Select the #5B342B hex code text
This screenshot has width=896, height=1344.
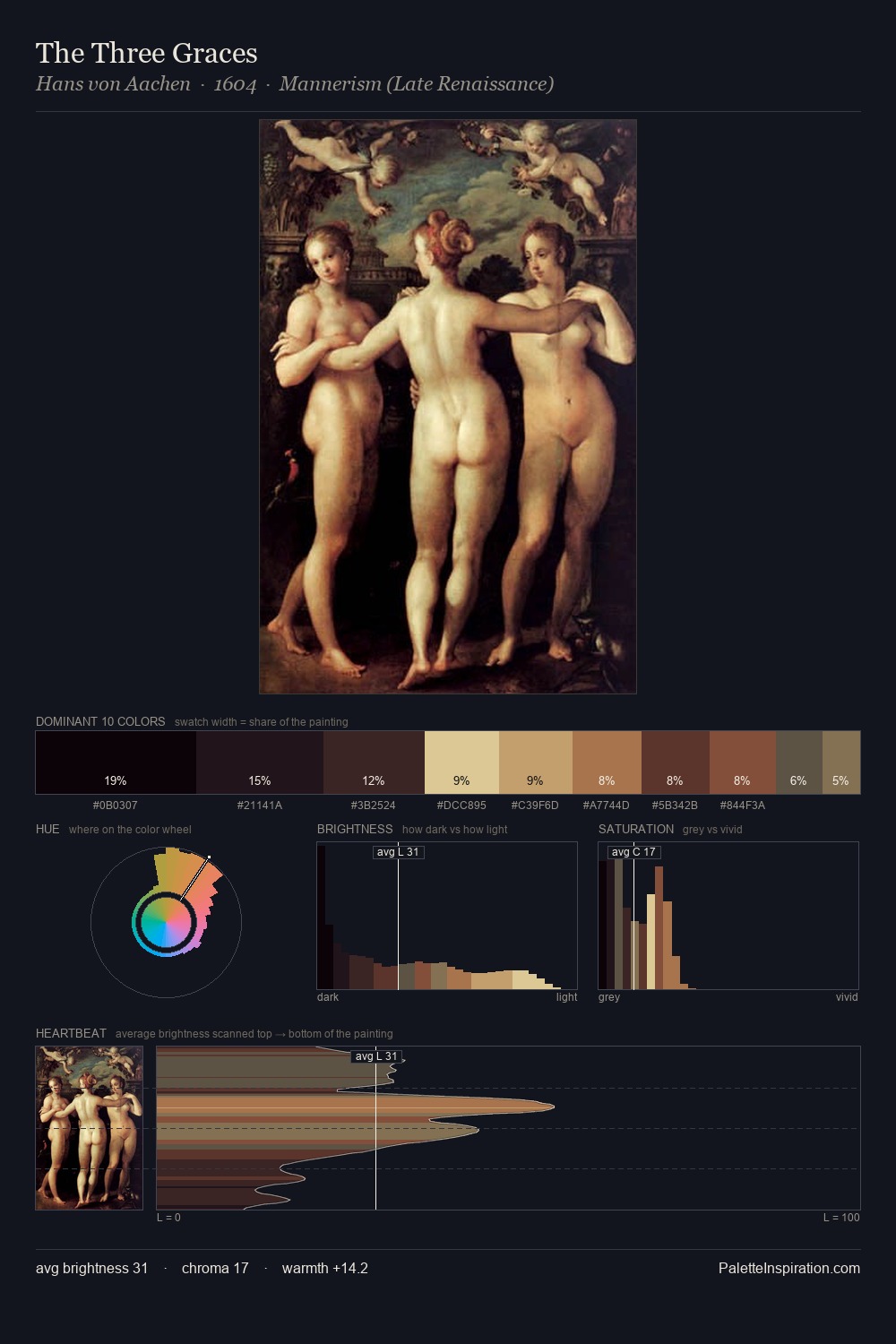pos(675,806)
